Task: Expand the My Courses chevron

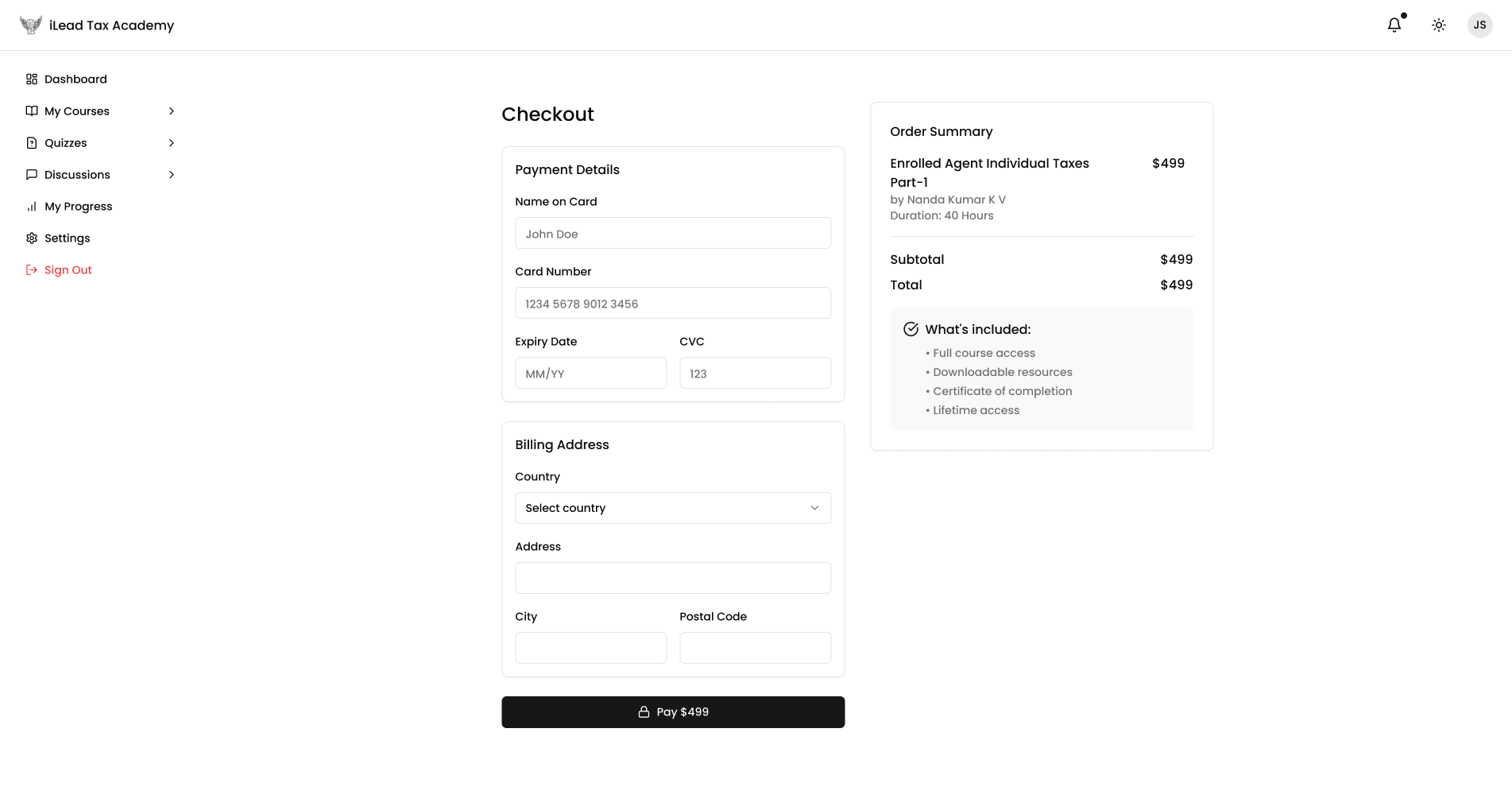Action: [x=172, y=111]
